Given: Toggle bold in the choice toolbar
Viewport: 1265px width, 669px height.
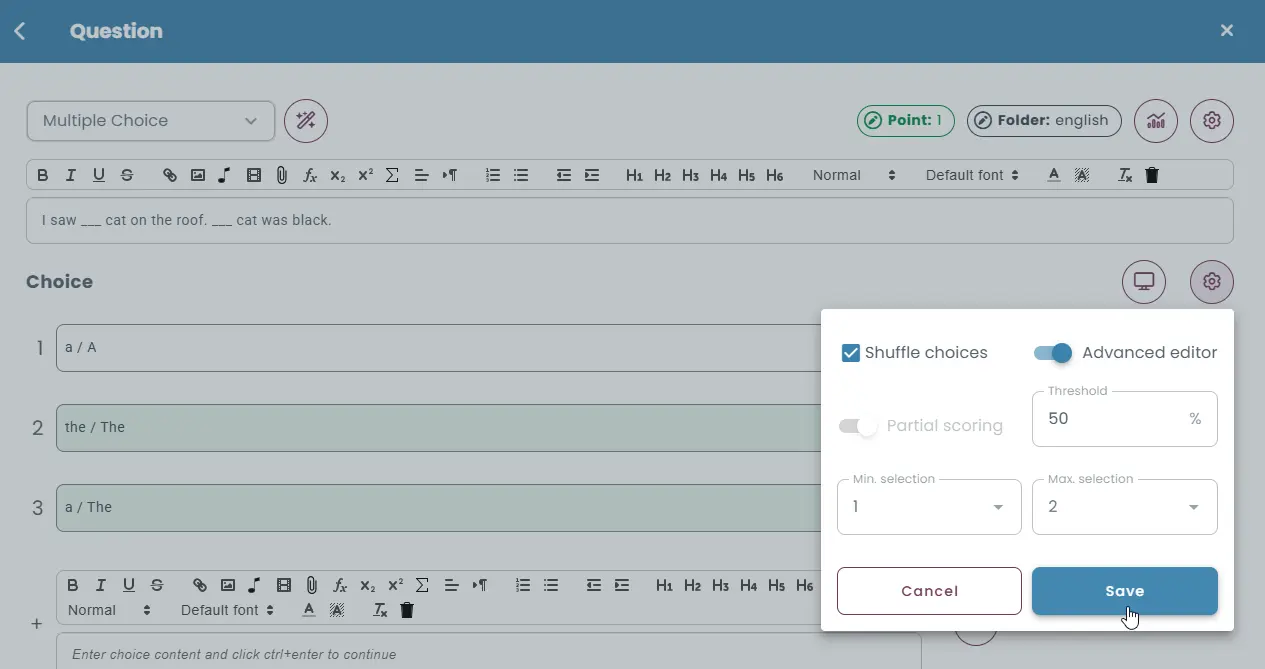Looking at the screenshot, I should click(x=72, y=585).
